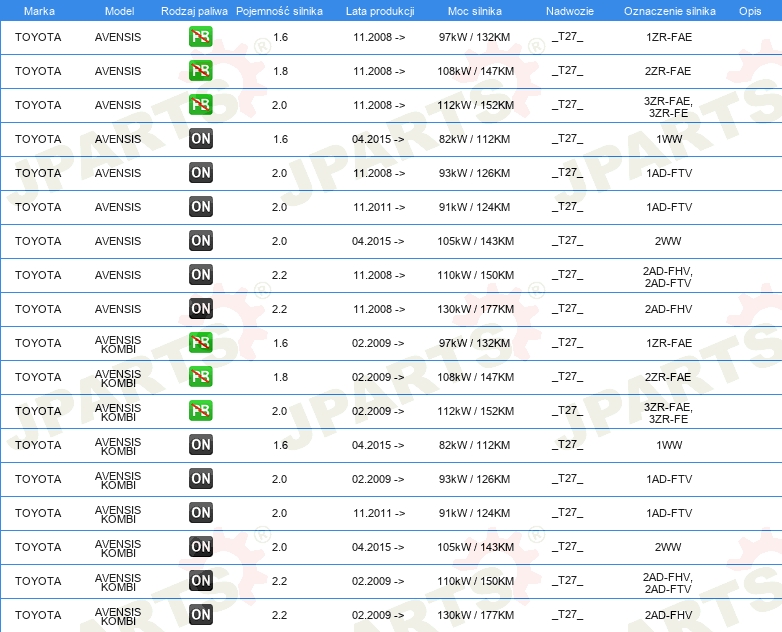Click 108kW / 147KM in 11.2008 Avensis row
The height and width of the screenshot is (632, 782).
(x=475, y=71)
